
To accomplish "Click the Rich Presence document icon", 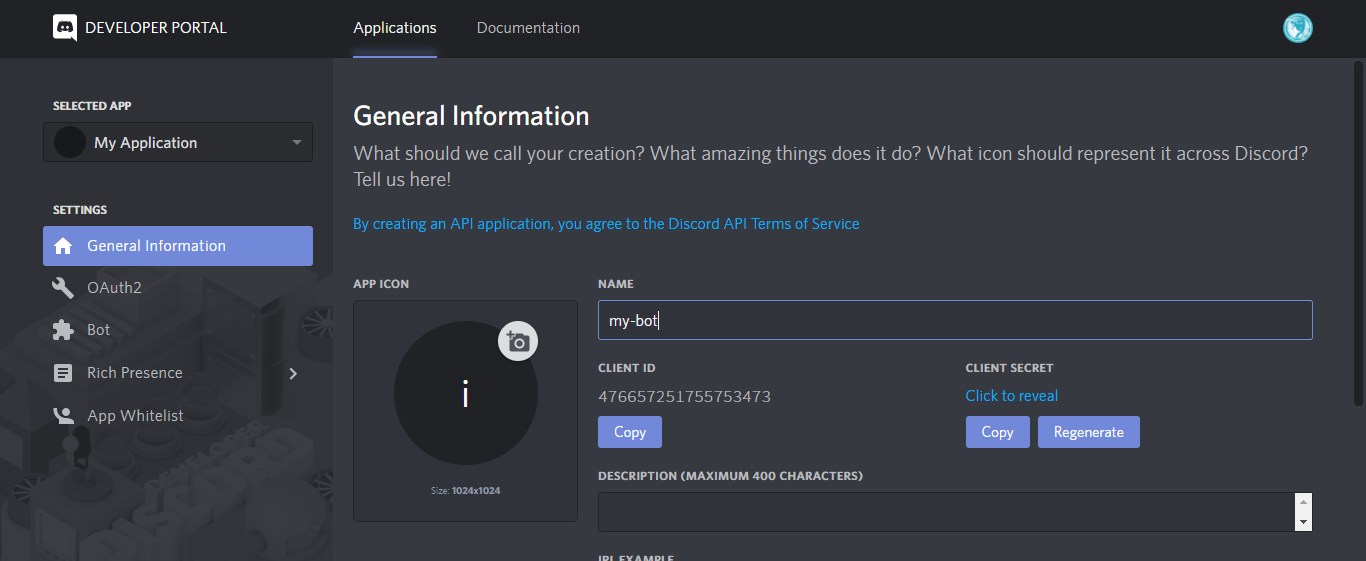I will click(x=63, y=373).
